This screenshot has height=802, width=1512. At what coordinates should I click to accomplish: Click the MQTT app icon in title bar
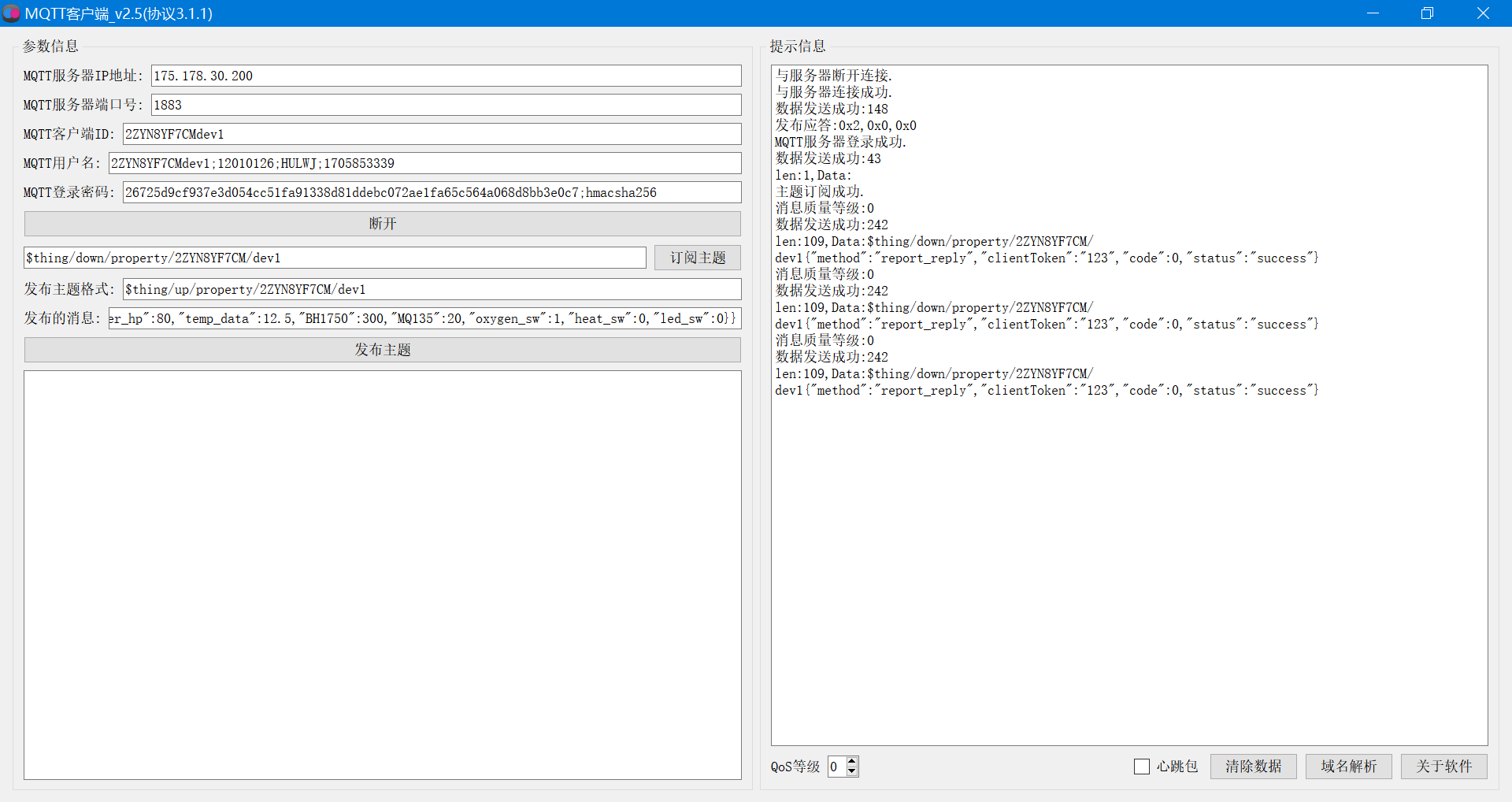click(11, 13)
